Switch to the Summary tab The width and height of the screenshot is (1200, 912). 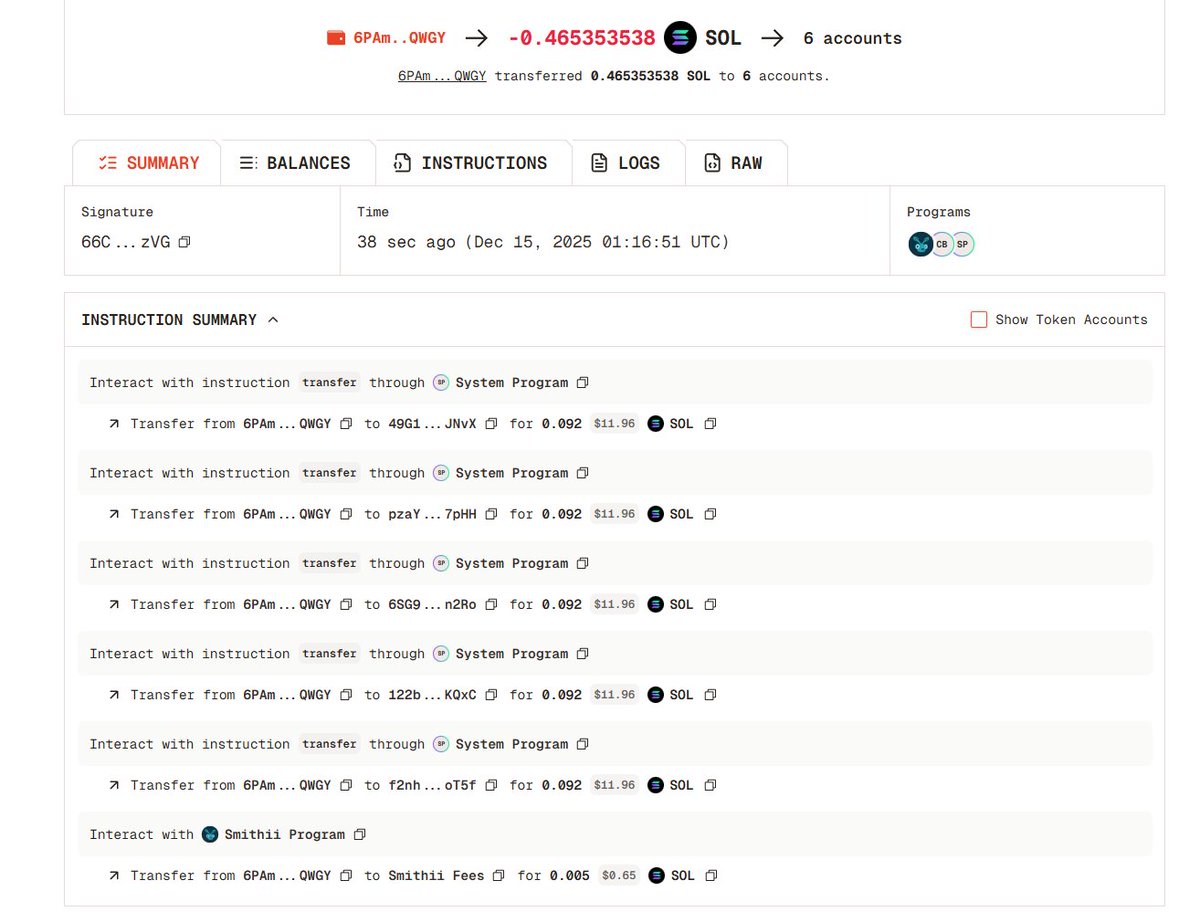click(148, 163)
